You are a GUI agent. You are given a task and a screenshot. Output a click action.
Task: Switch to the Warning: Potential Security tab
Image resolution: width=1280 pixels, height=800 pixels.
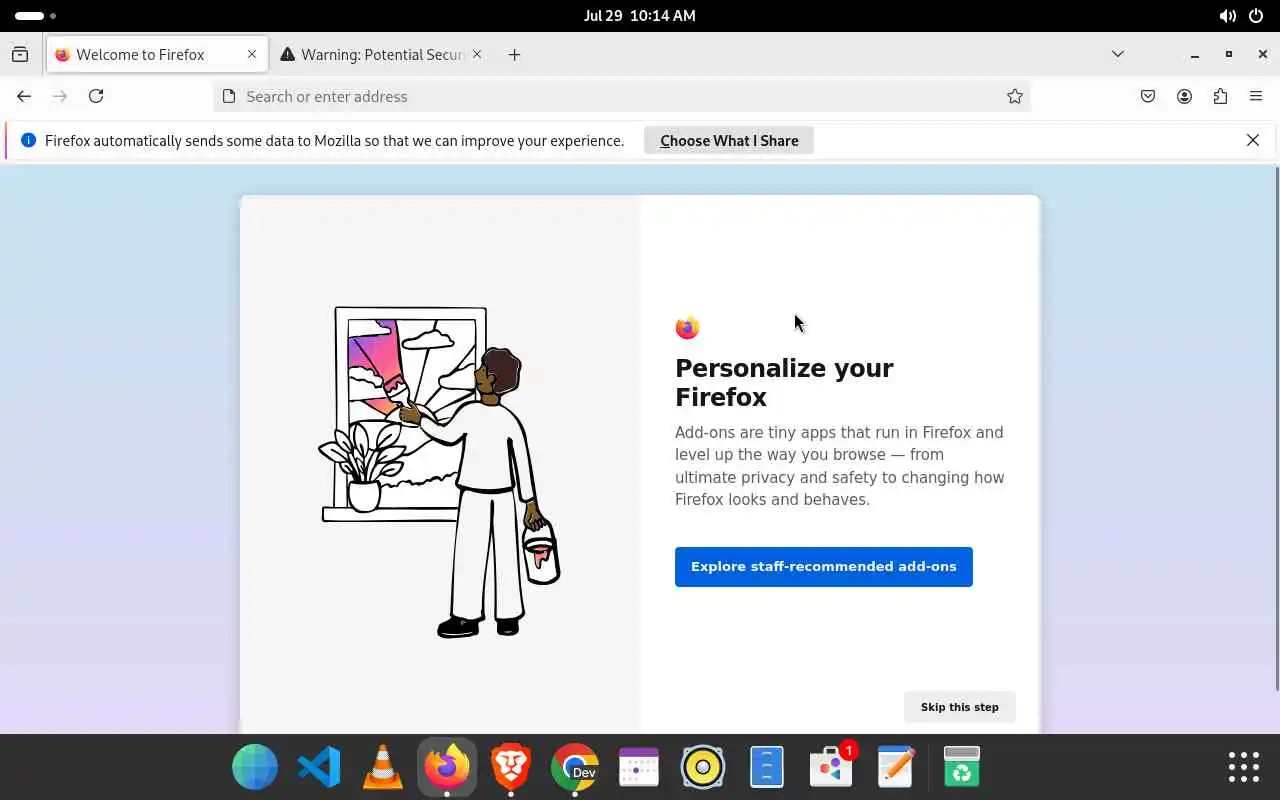(381, 55)
